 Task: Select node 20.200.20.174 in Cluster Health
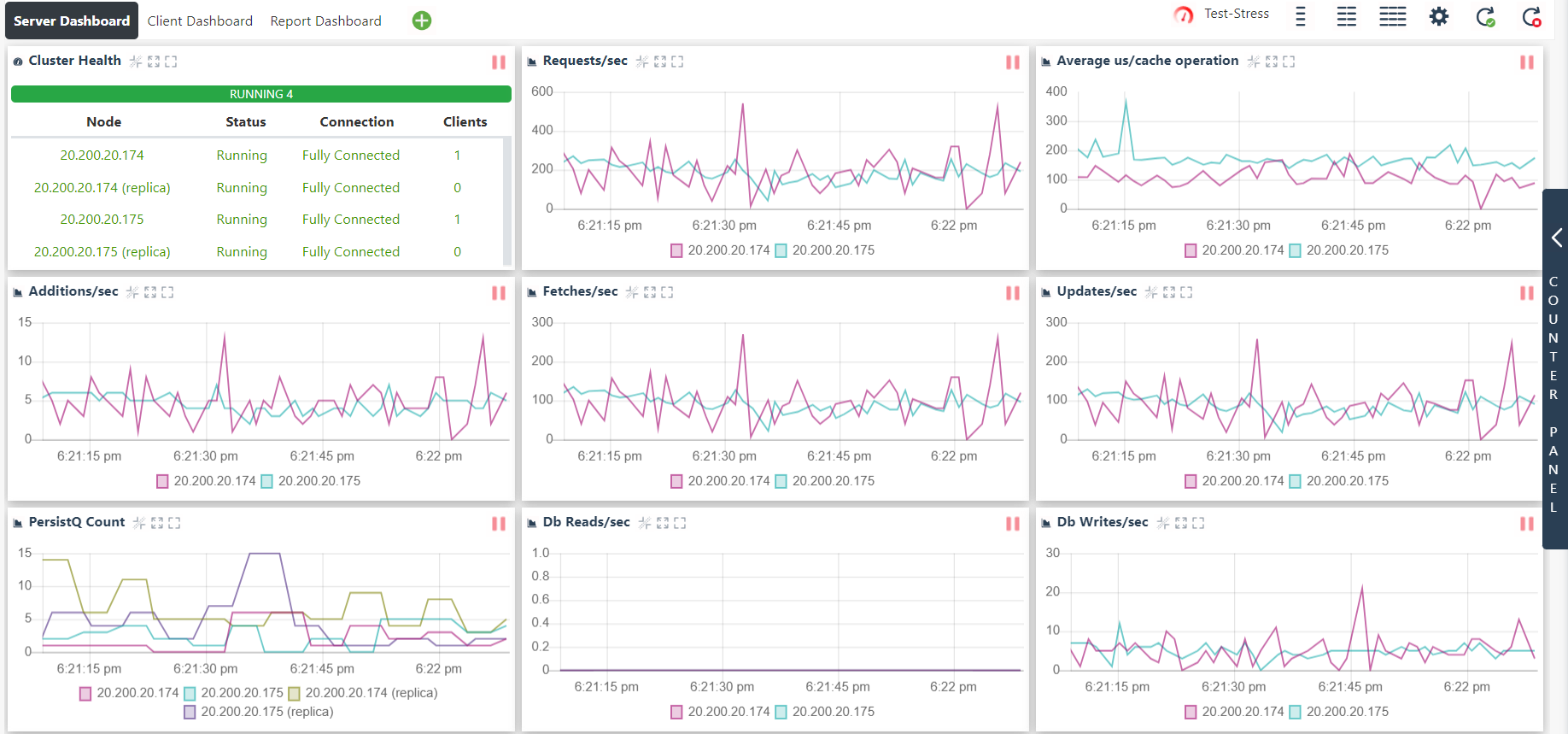pos(102,156)
